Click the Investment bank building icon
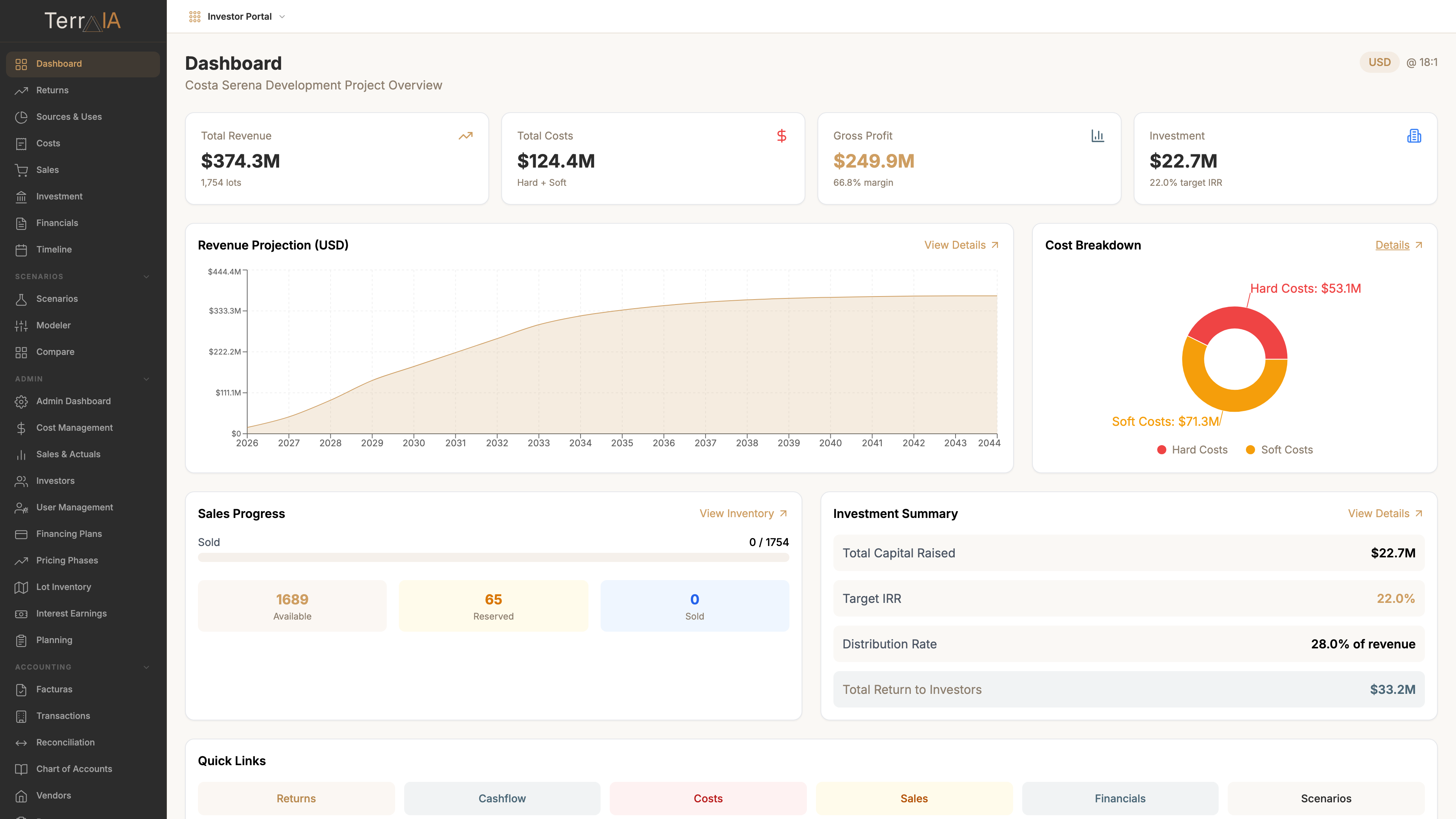This screenshot has width=1456, height=819. 22,197
